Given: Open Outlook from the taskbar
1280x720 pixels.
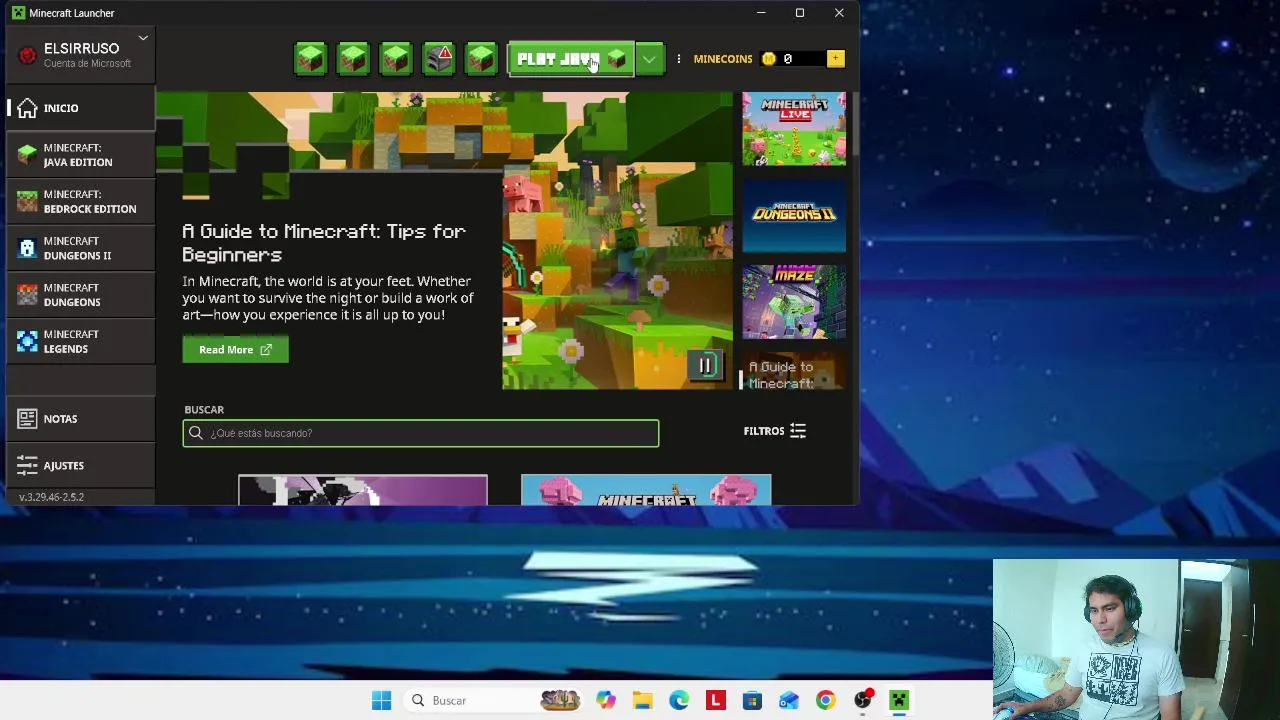Looking at the screenshot, I should (x=789, y=701).
